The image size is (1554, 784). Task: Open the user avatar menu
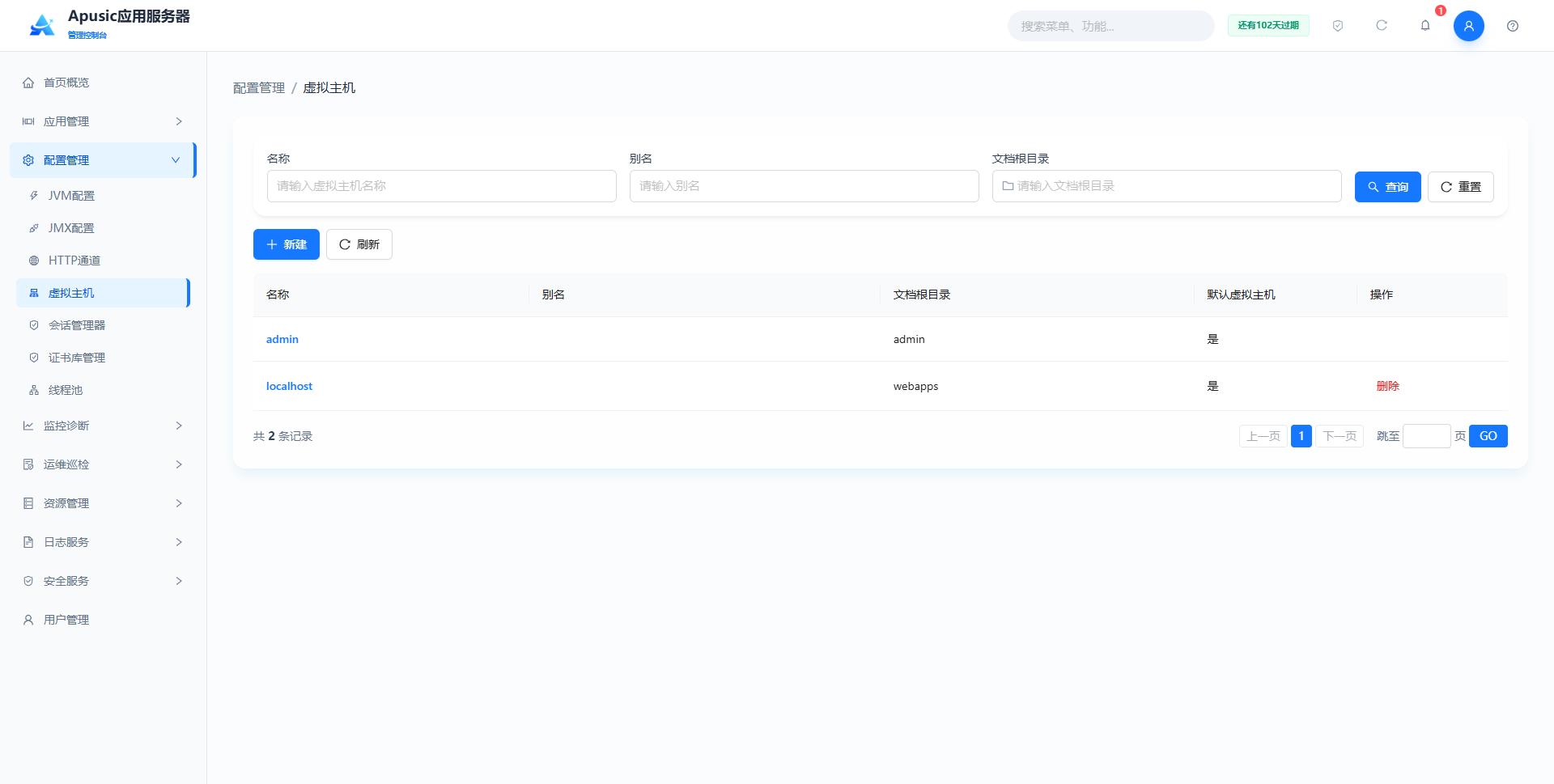1469,26
